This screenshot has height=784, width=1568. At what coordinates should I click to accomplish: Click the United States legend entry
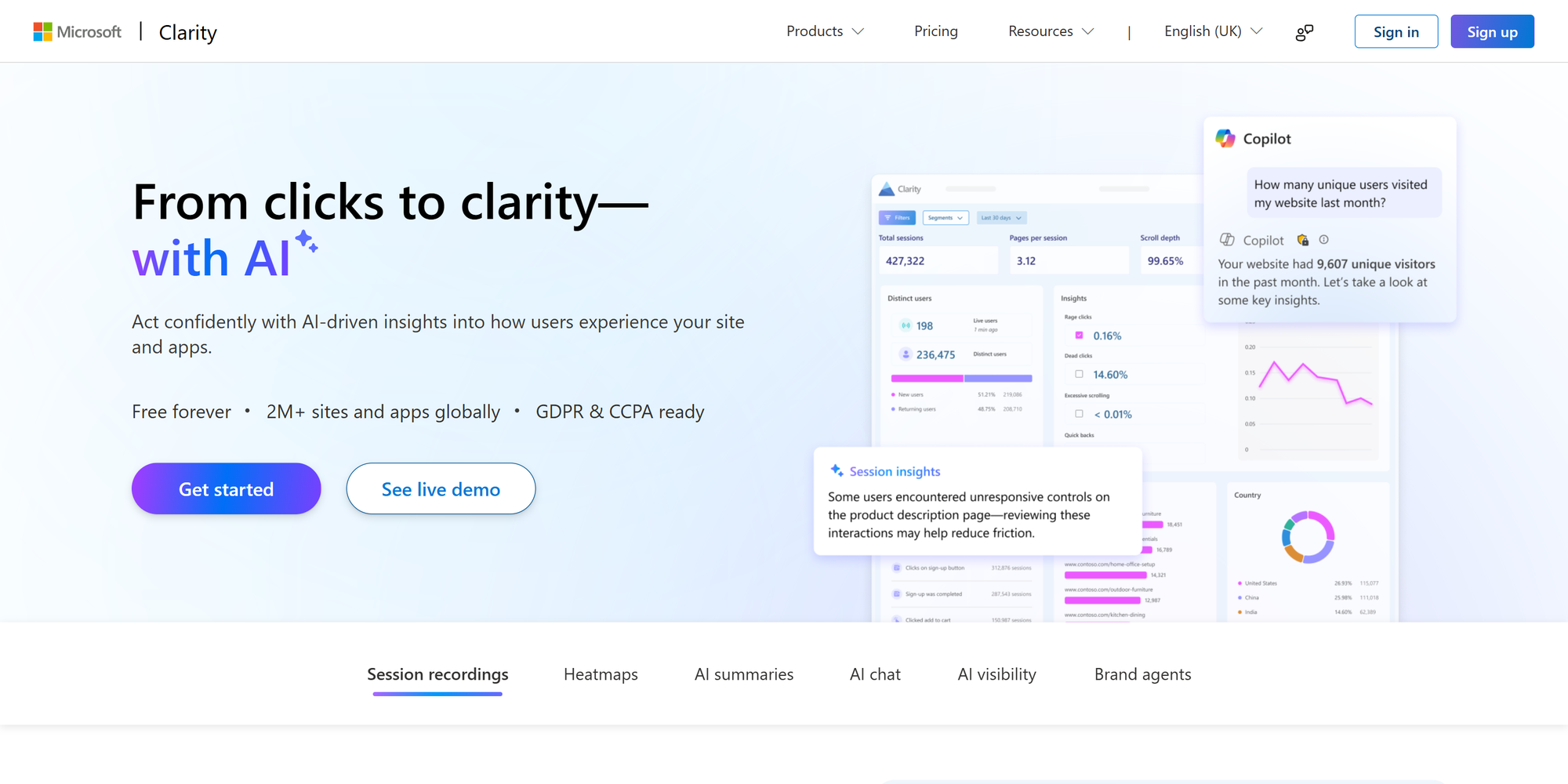tap(1261, 583)
